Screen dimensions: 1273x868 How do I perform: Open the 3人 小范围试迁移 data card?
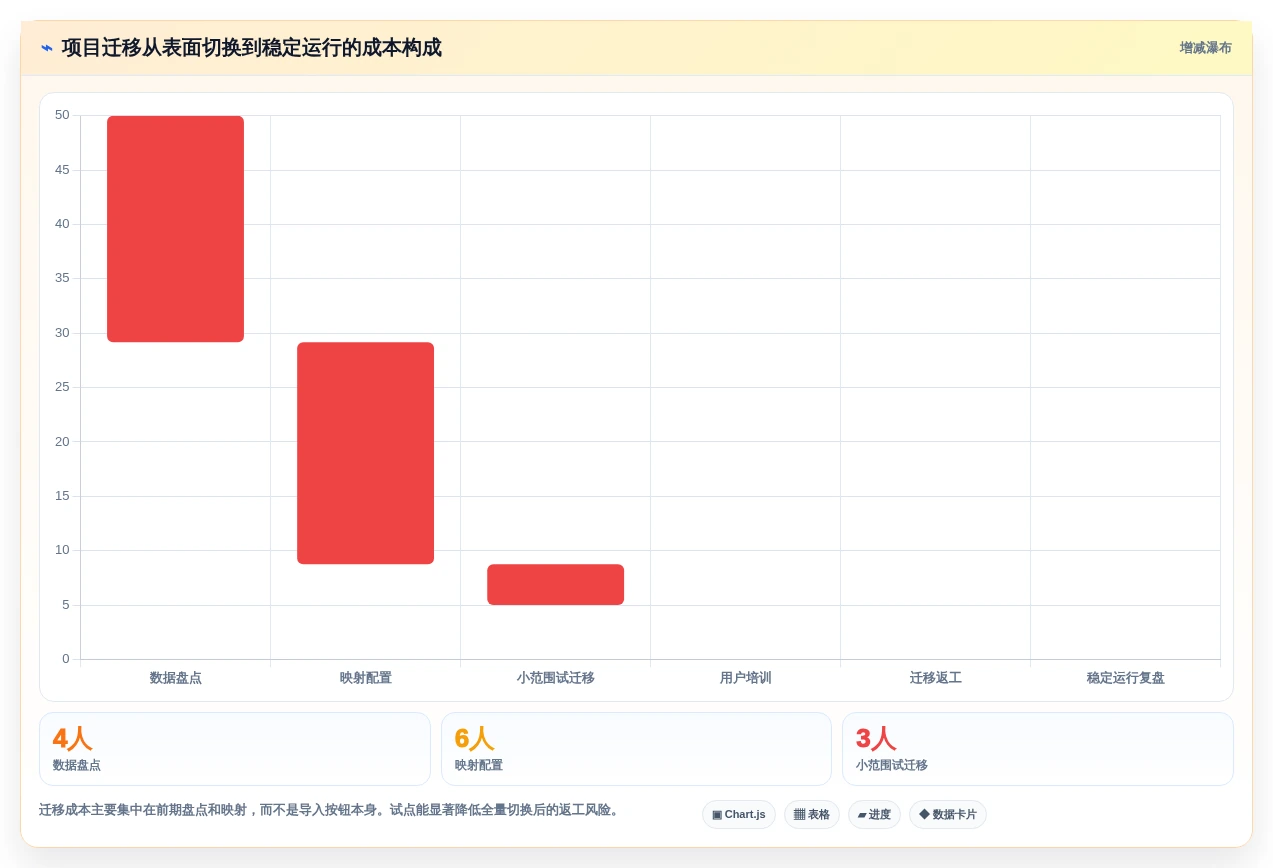[1038, 749]
